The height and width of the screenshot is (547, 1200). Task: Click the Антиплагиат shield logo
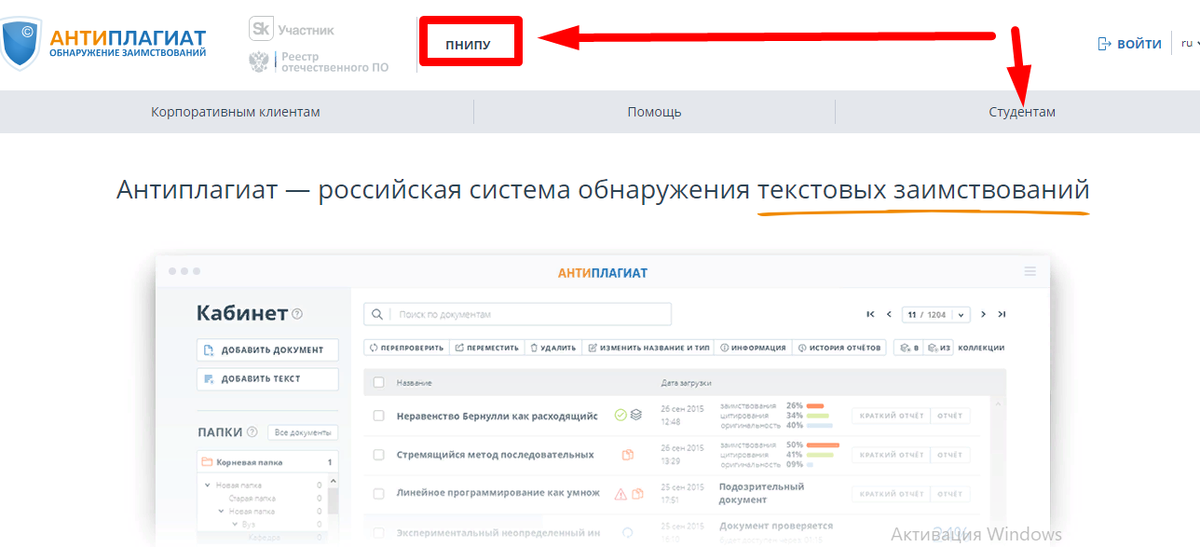point(21,42)
